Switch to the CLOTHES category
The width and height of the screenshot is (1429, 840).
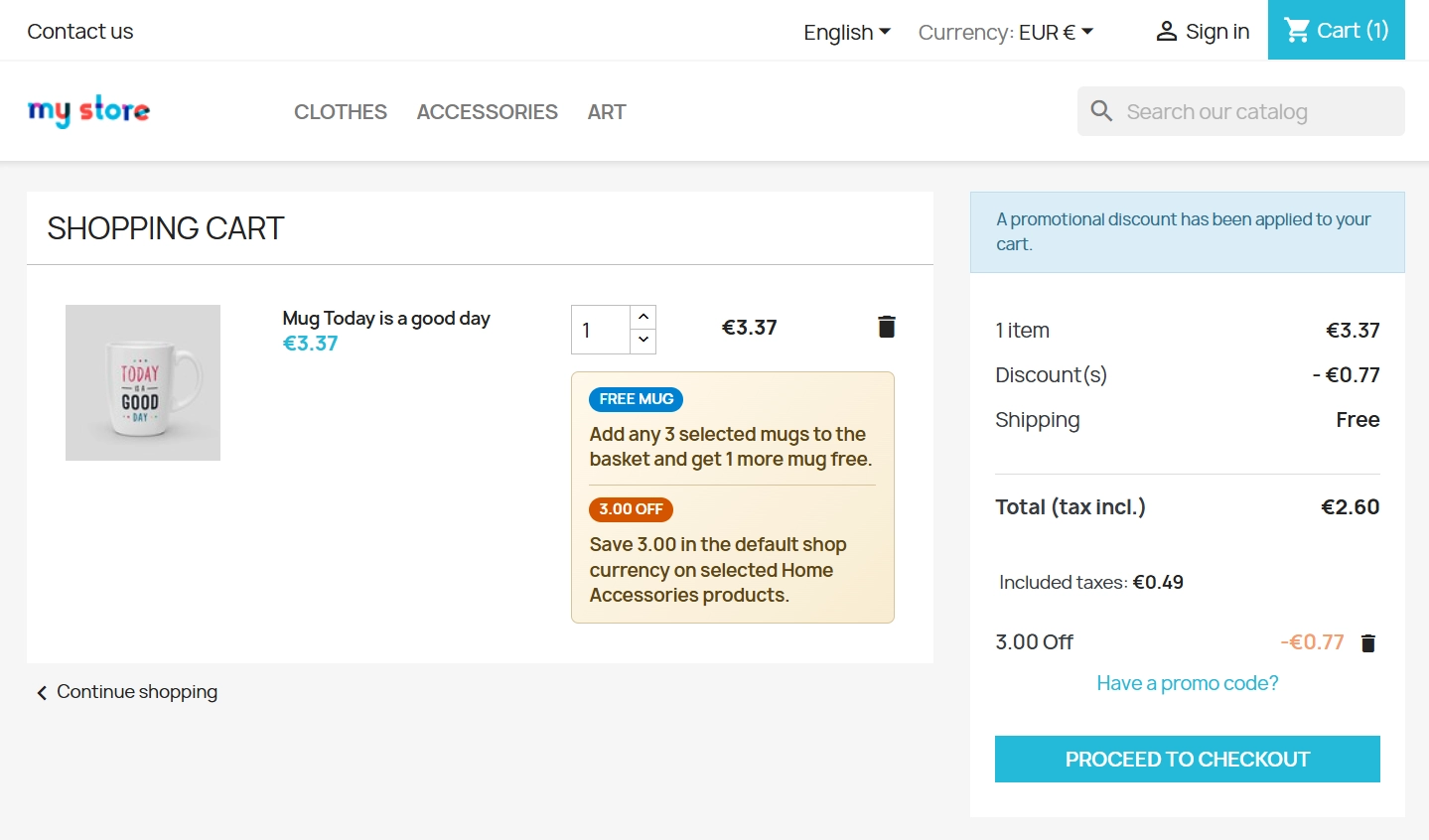coord(340,111)
